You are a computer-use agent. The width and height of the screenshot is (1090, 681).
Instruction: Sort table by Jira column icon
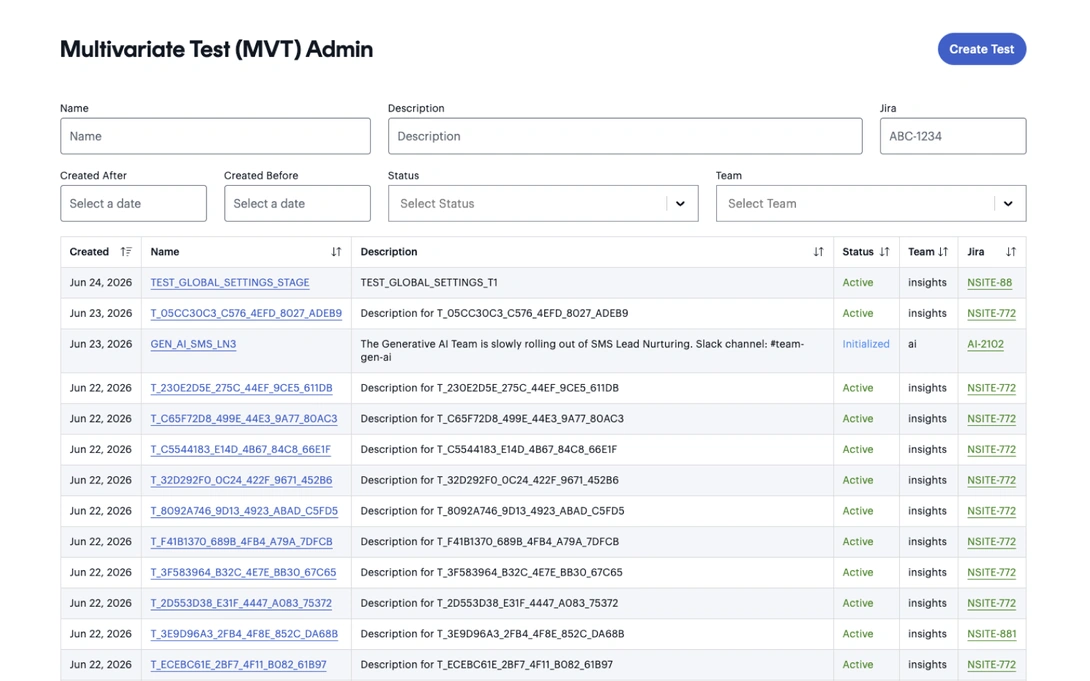1011,252
